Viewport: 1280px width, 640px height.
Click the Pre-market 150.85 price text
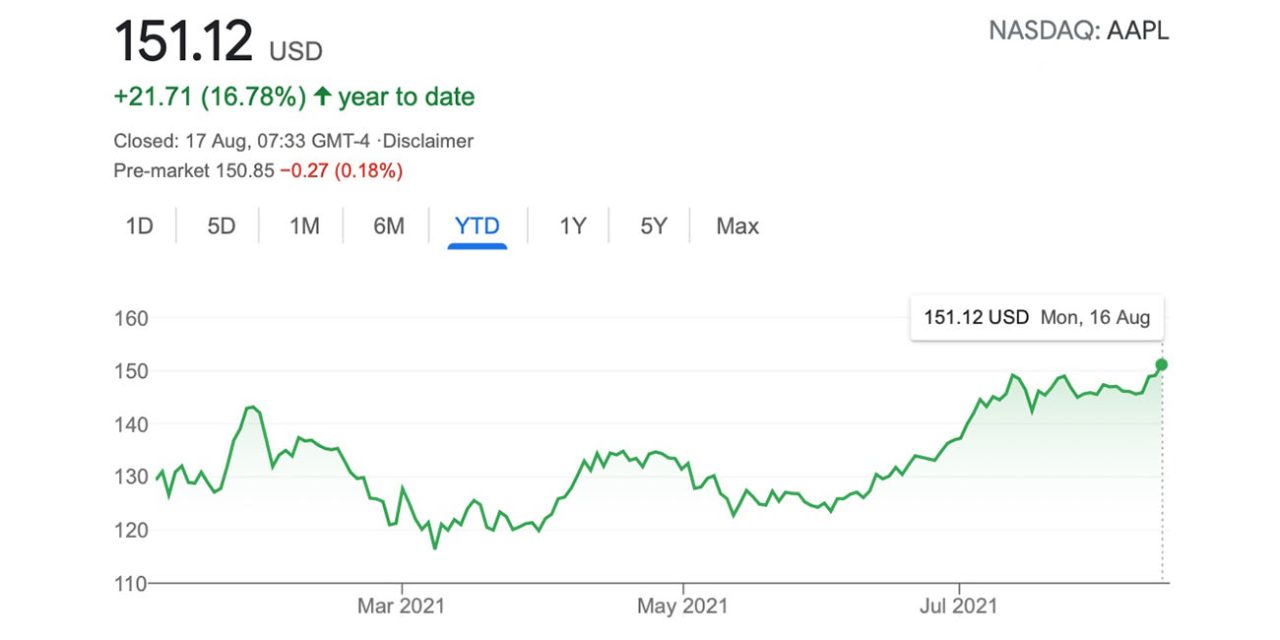194,171
